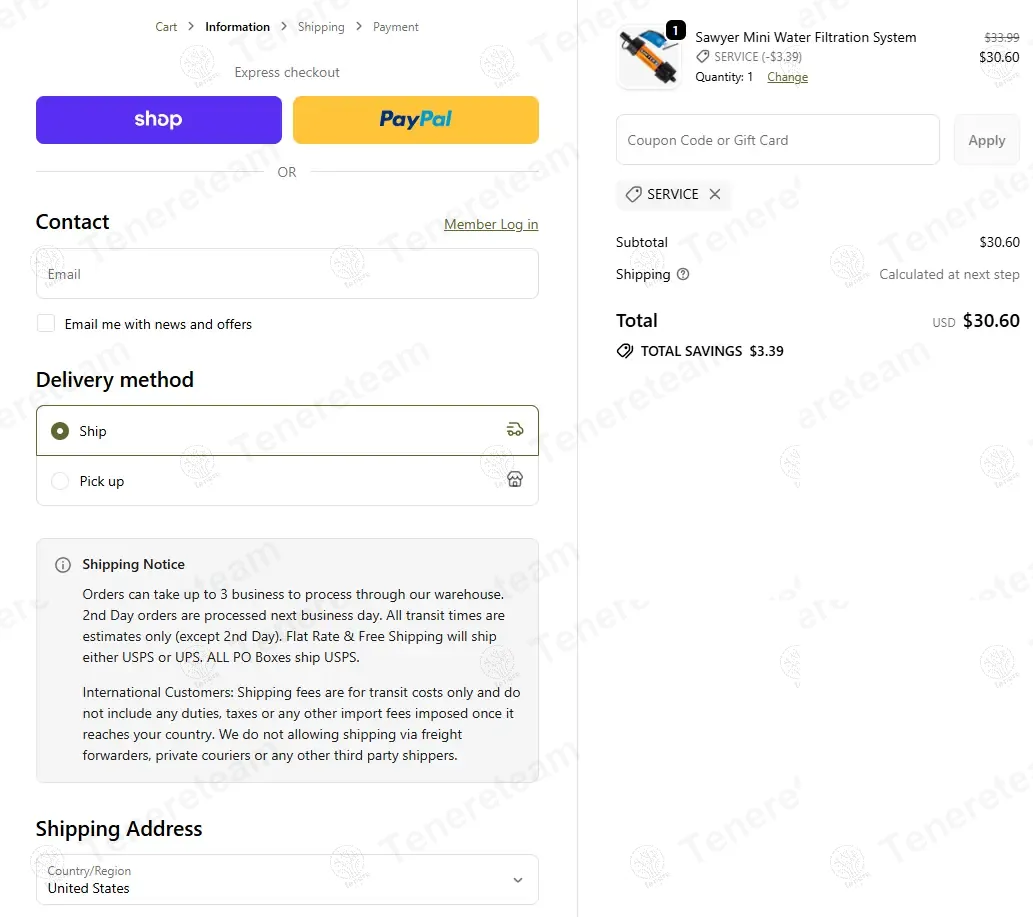Screen dimensions: 1033x917
Task: Enable Email me with news and offers
Action: click(x=45, y=323)
